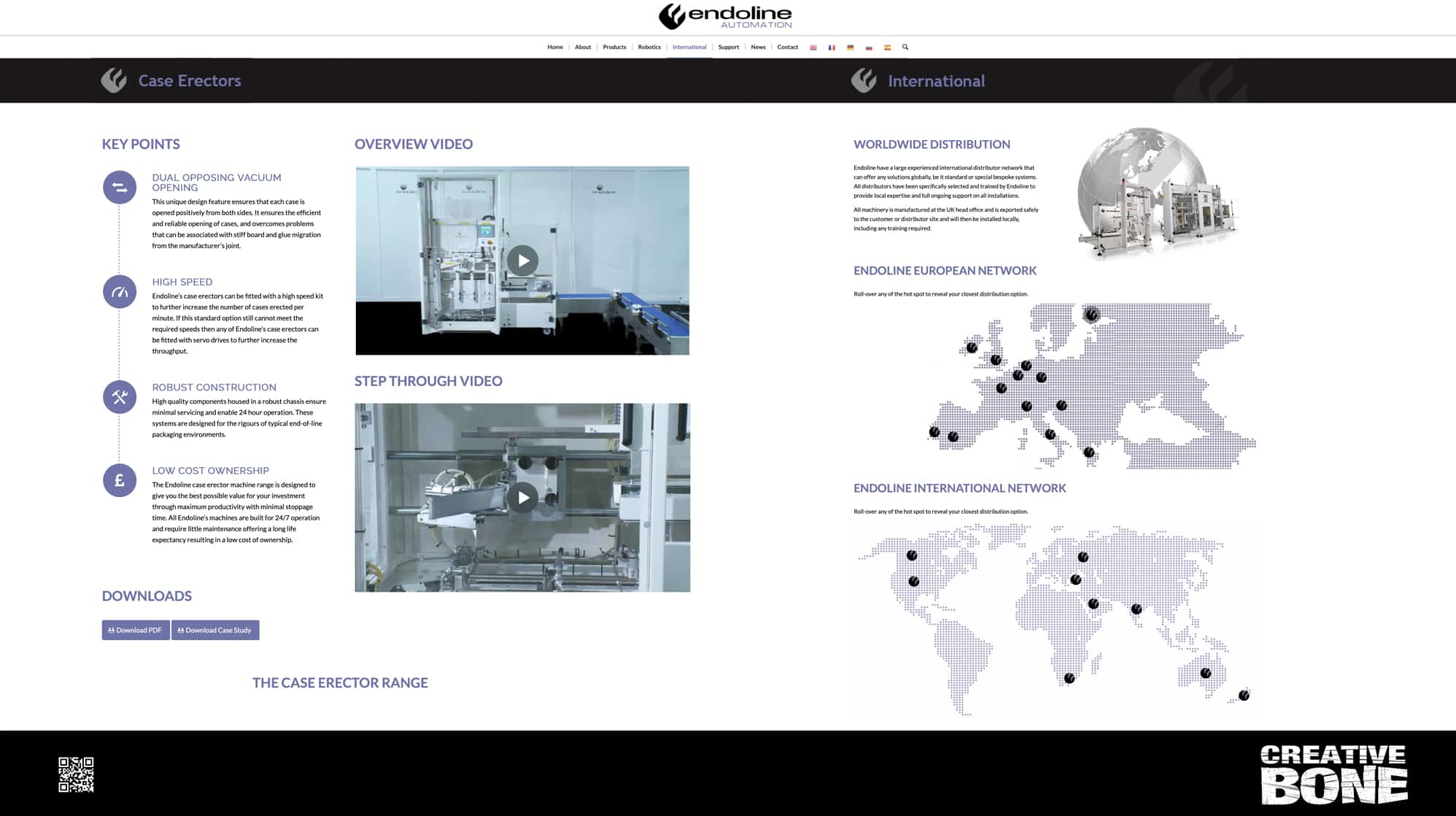Select the Scandinavia hotspot on European map
1456x816 pixels.
click(x=1091, y=315)
